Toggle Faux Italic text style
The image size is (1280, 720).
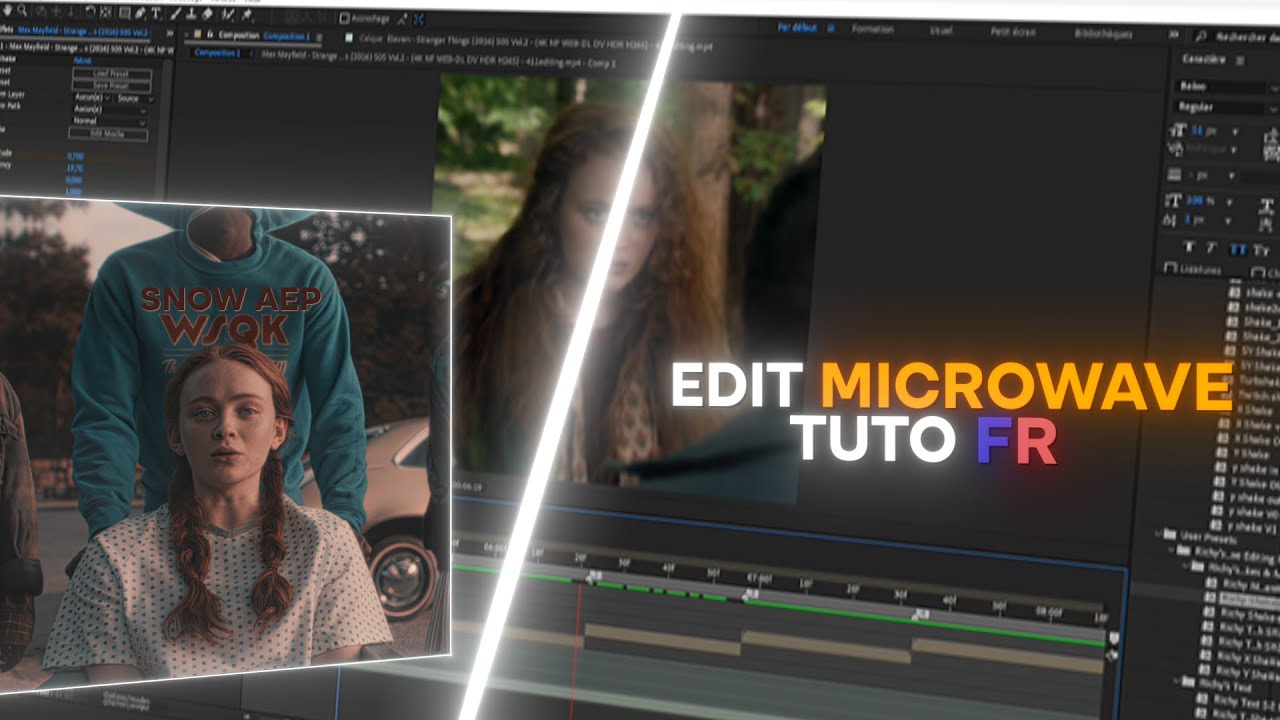[x=1211, y=248]
